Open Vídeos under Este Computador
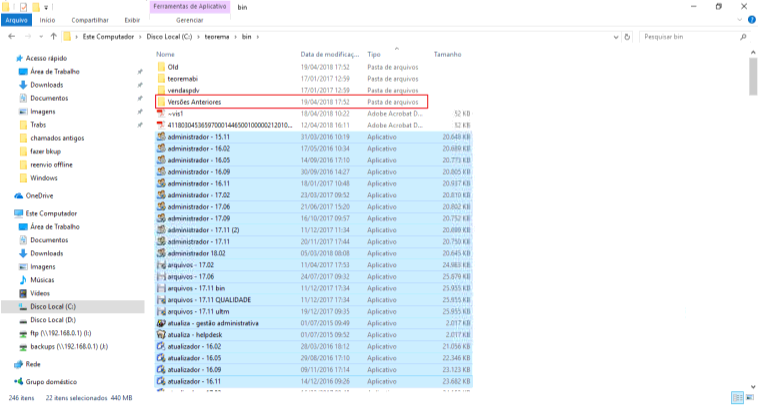The height and width of the screenshot is (405, 763). click(40, 293)
